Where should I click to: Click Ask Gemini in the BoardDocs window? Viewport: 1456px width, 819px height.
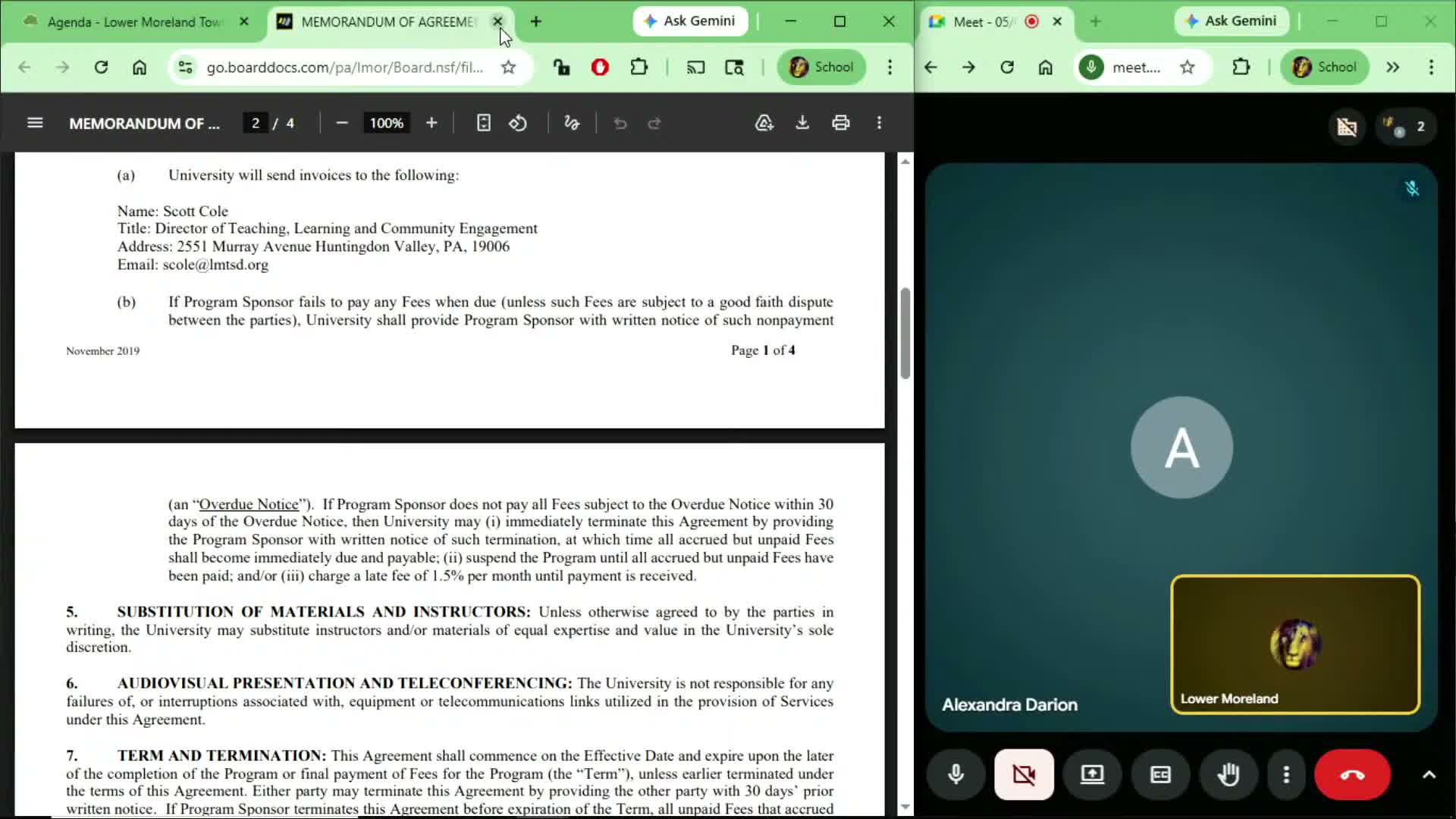(x=690, y=21)
